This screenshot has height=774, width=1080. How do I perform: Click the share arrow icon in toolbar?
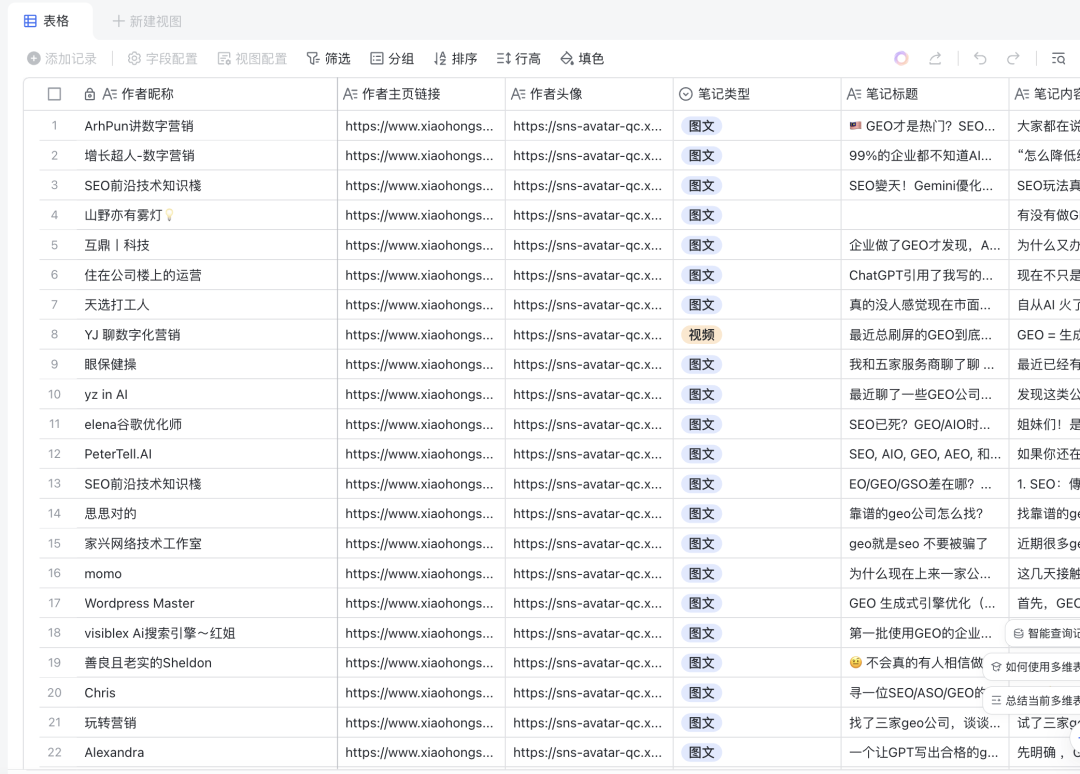(x=935, y=59)
